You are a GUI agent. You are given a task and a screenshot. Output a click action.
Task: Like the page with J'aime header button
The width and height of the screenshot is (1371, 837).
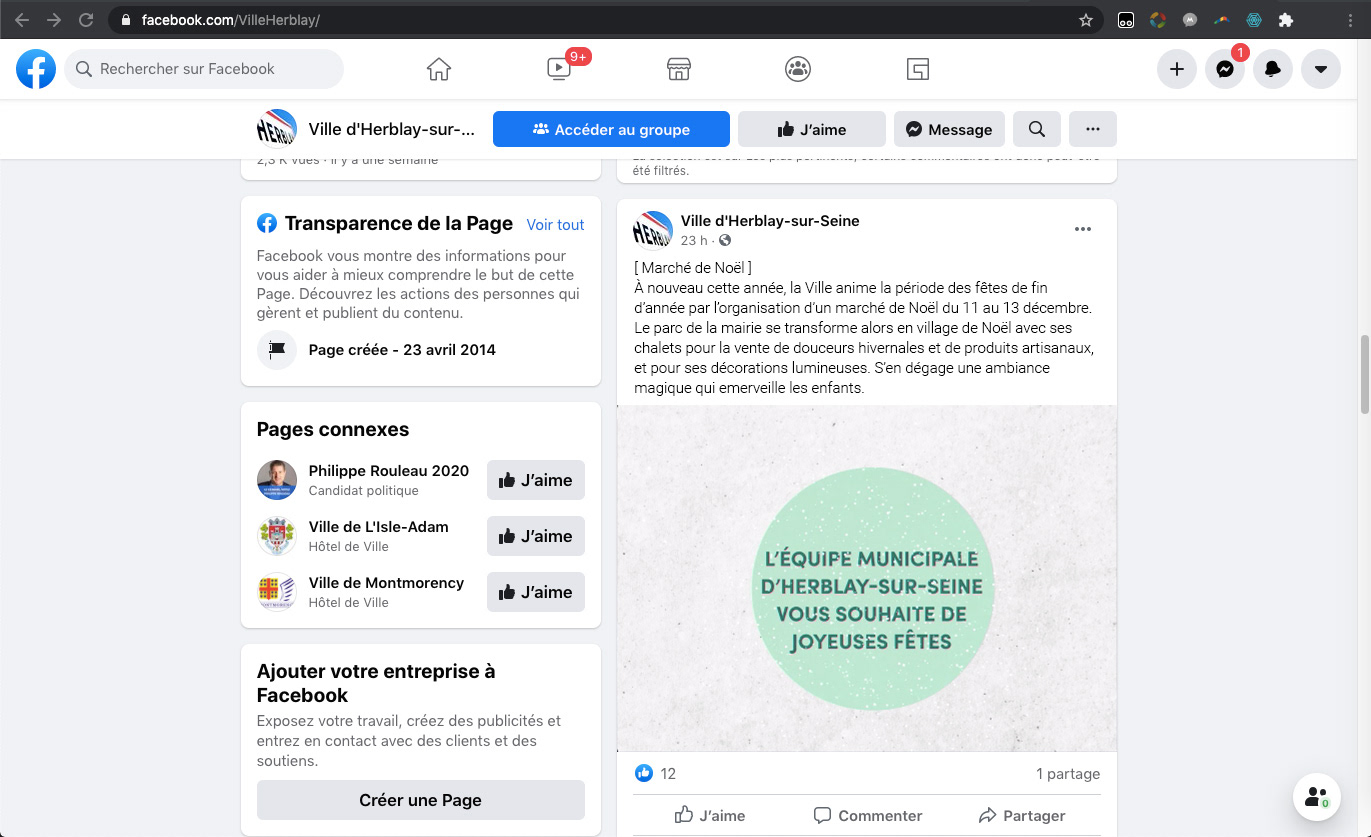(x=812, y=129)
